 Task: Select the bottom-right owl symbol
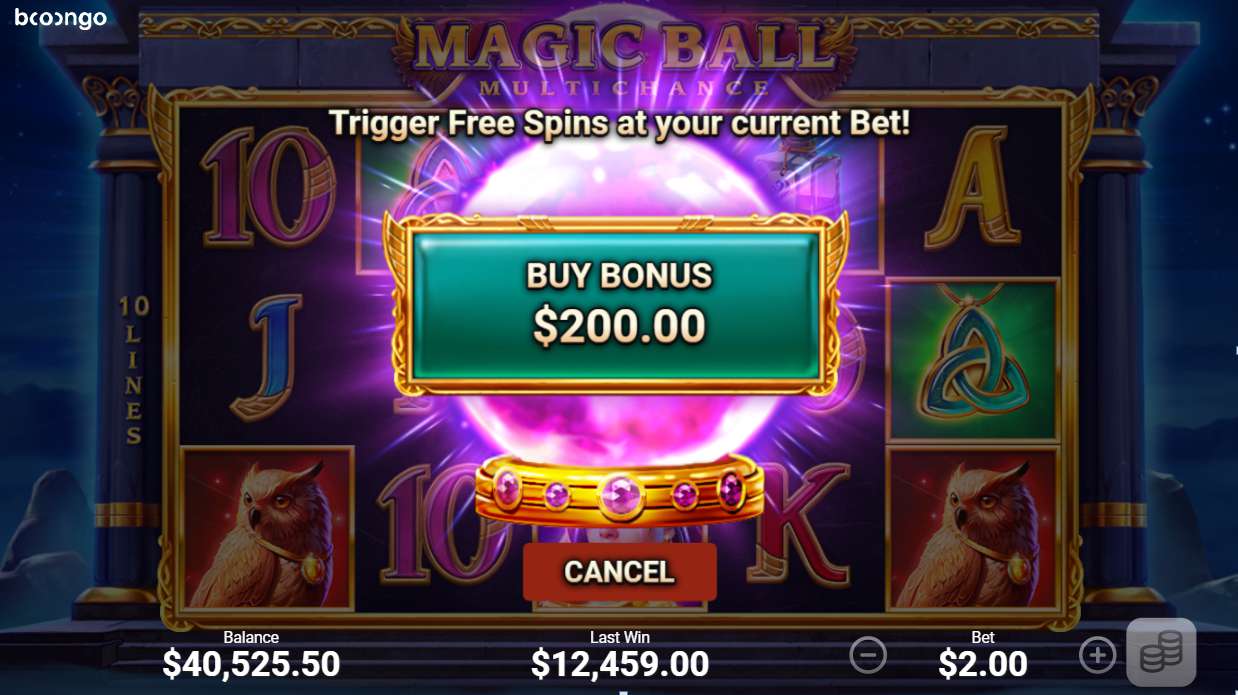973,528
